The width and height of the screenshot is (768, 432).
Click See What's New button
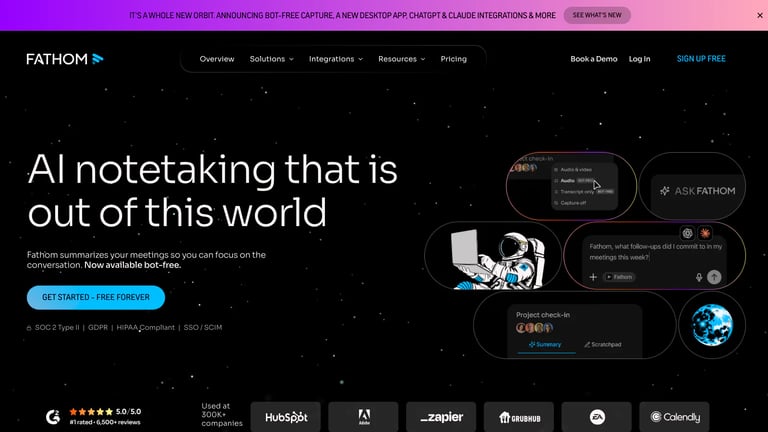coord(597,15)
